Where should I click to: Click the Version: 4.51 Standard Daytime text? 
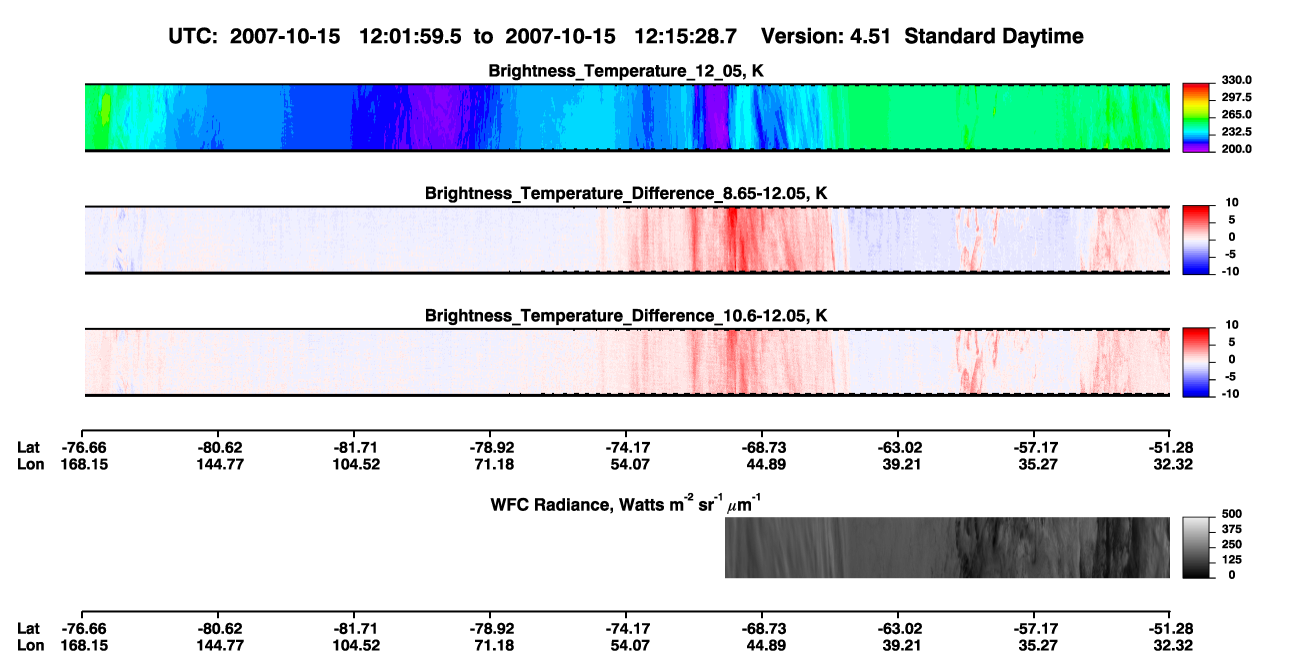tap(922, 36)
